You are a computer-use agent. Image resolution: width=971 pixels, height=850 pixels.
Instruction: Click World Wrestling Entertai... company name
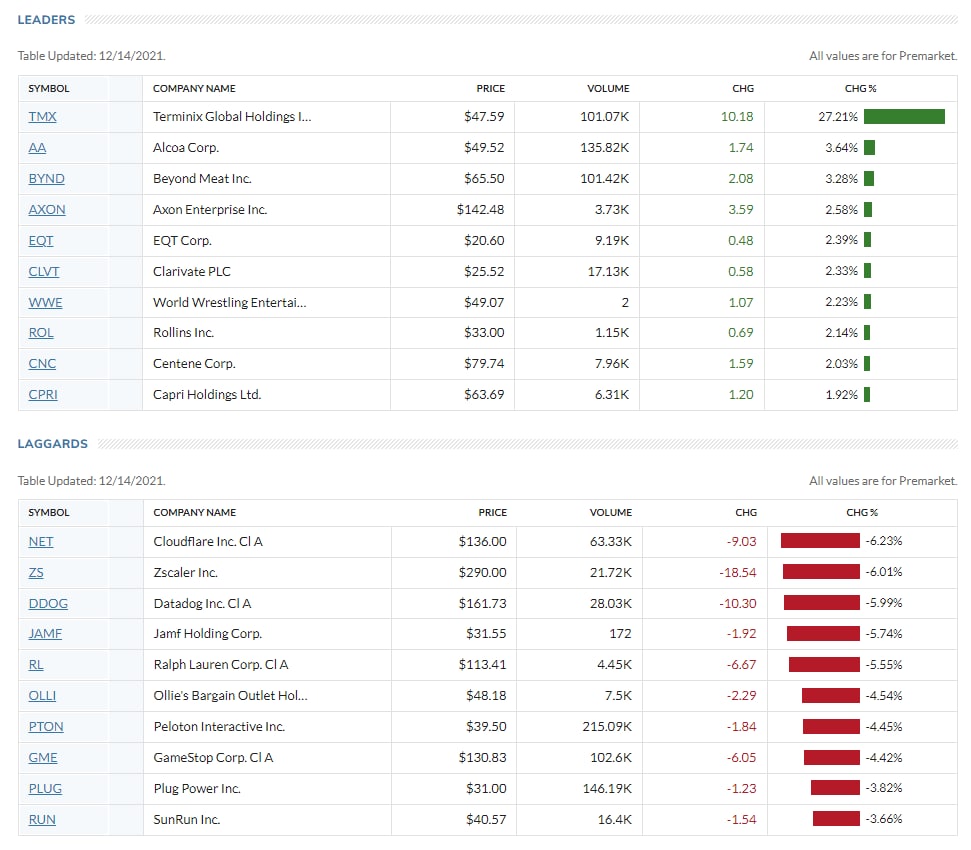(230, 302)
